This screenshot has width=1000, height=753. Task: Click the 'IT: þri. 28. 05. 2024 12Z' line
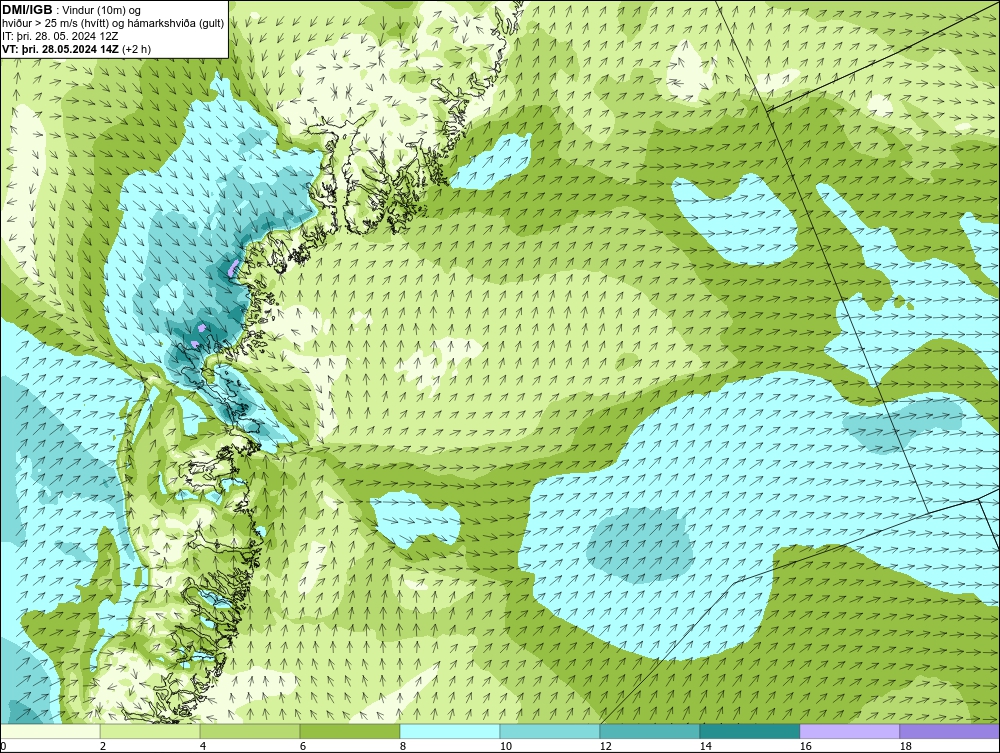coord(60,36)
